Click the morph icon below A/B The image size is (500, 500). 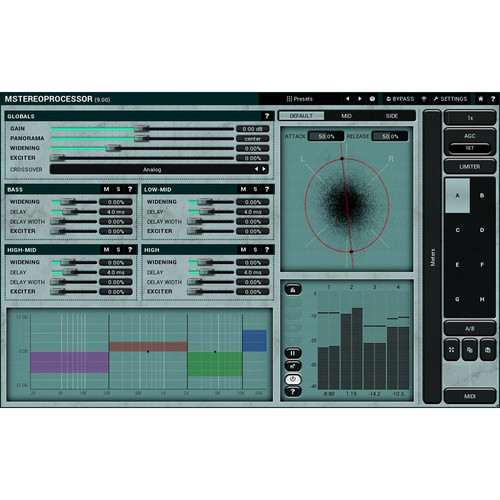452,350
